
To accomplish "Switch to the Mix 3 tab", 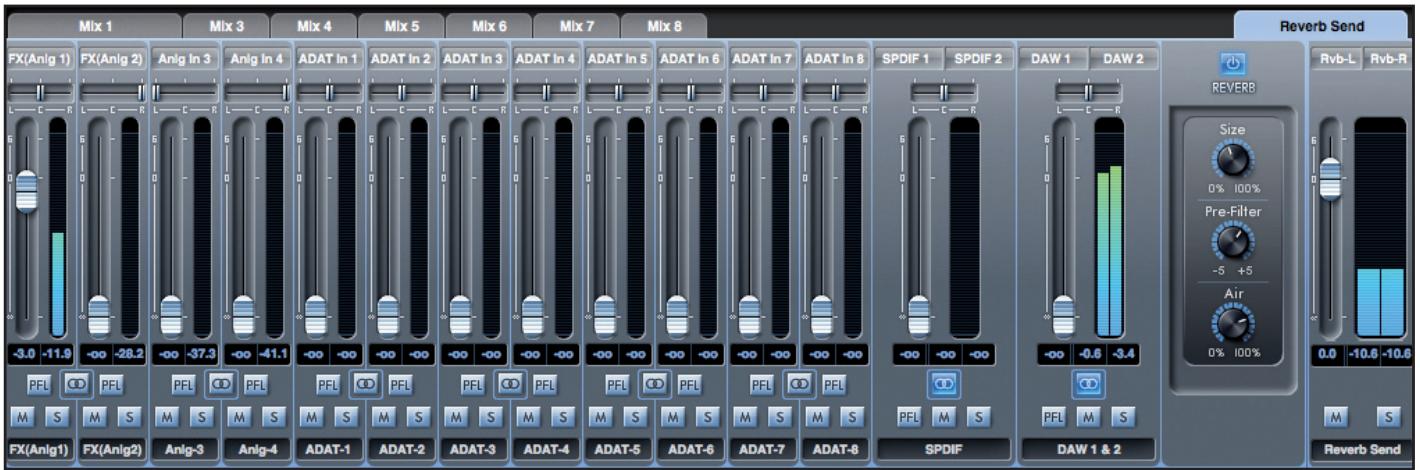I will (x=225, y=24).
